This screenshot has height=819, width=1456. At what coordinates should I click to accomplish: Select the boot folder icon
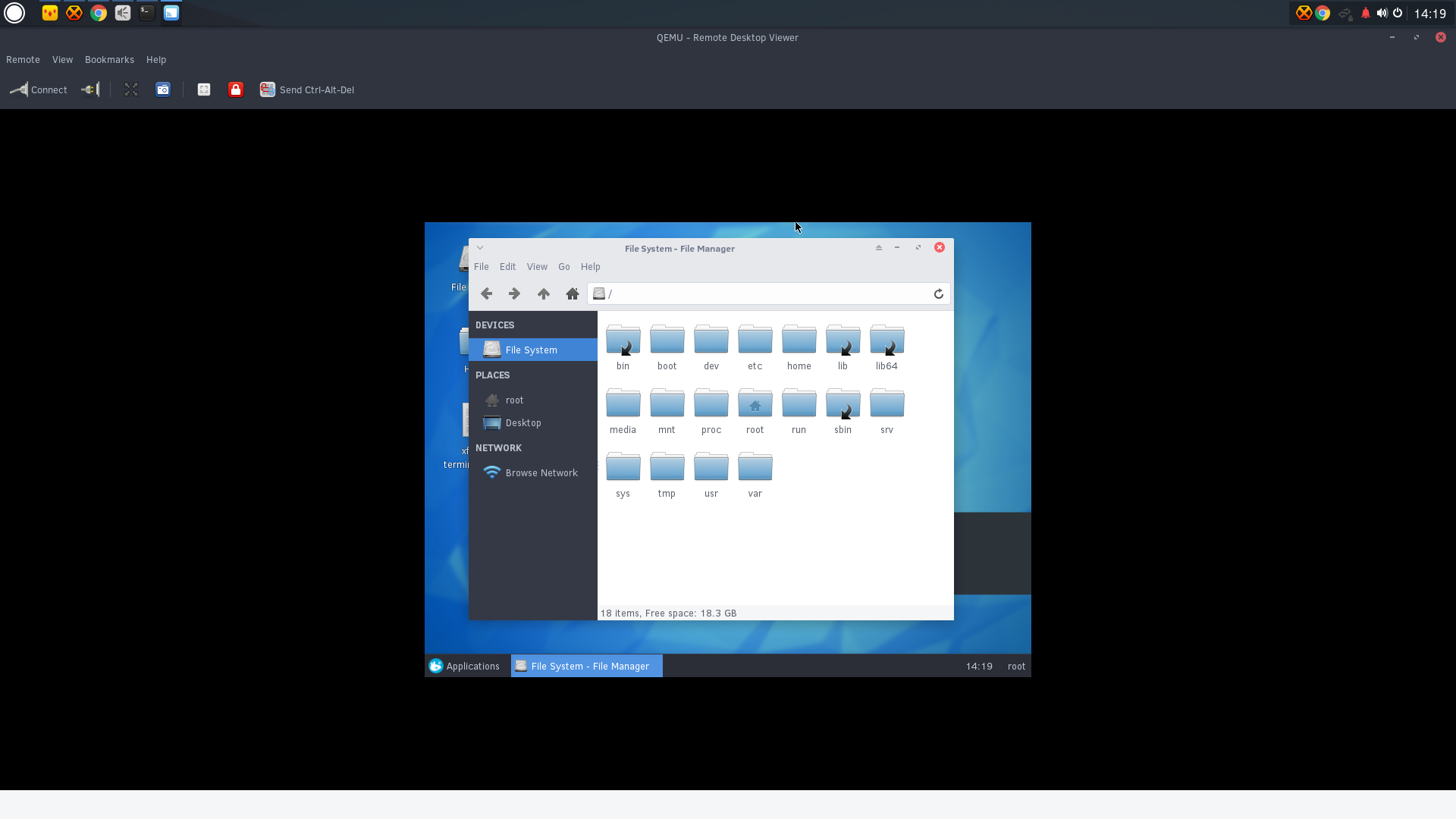click(x=667, y=340)
